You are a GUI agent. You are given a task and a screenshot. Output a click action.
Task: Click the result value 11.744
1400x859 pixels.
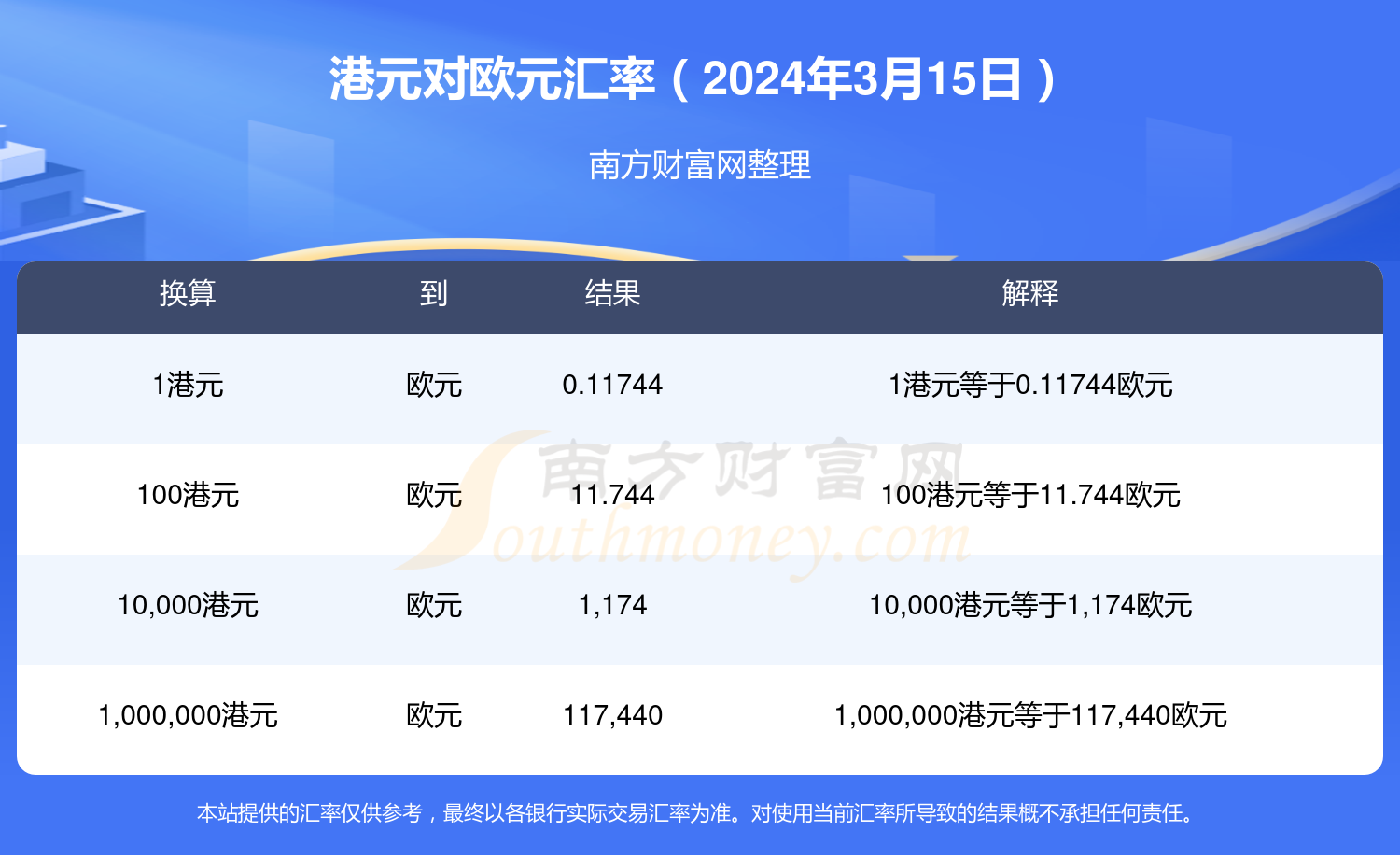click(x=612, y=495)
